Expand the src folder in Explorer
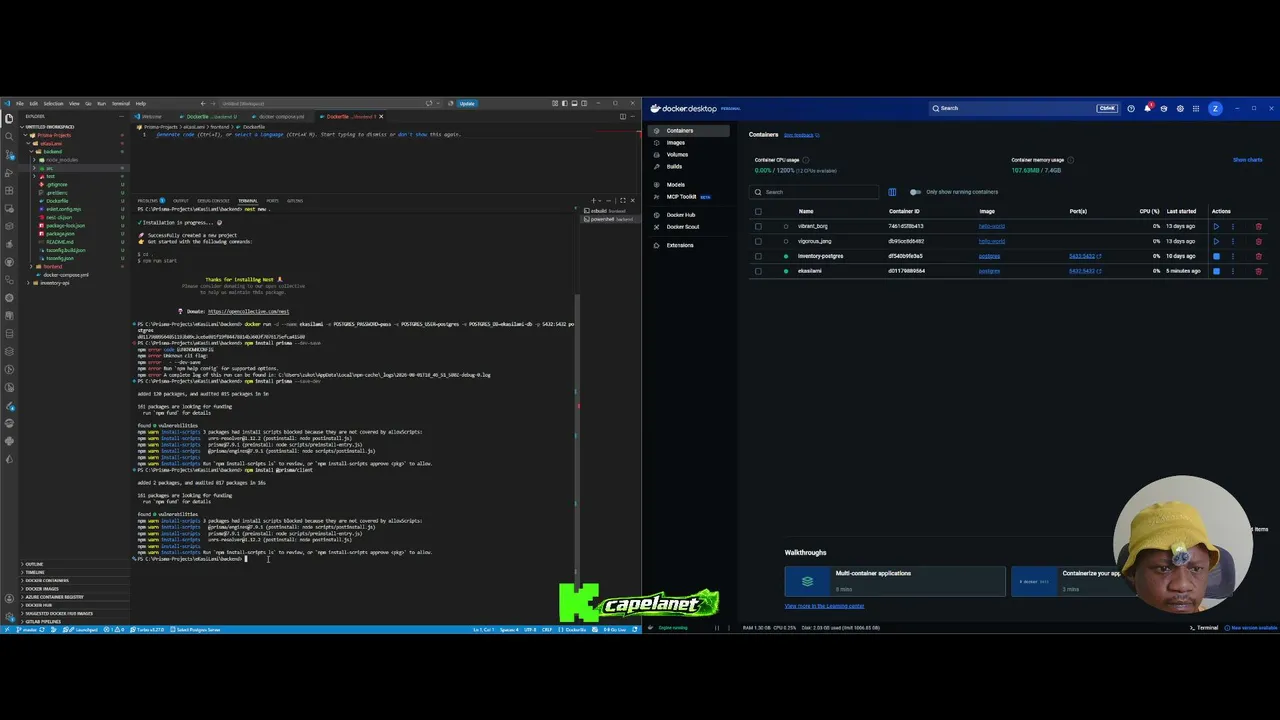The height and width of the screenshot is (720, 1280). coord(49,168)
